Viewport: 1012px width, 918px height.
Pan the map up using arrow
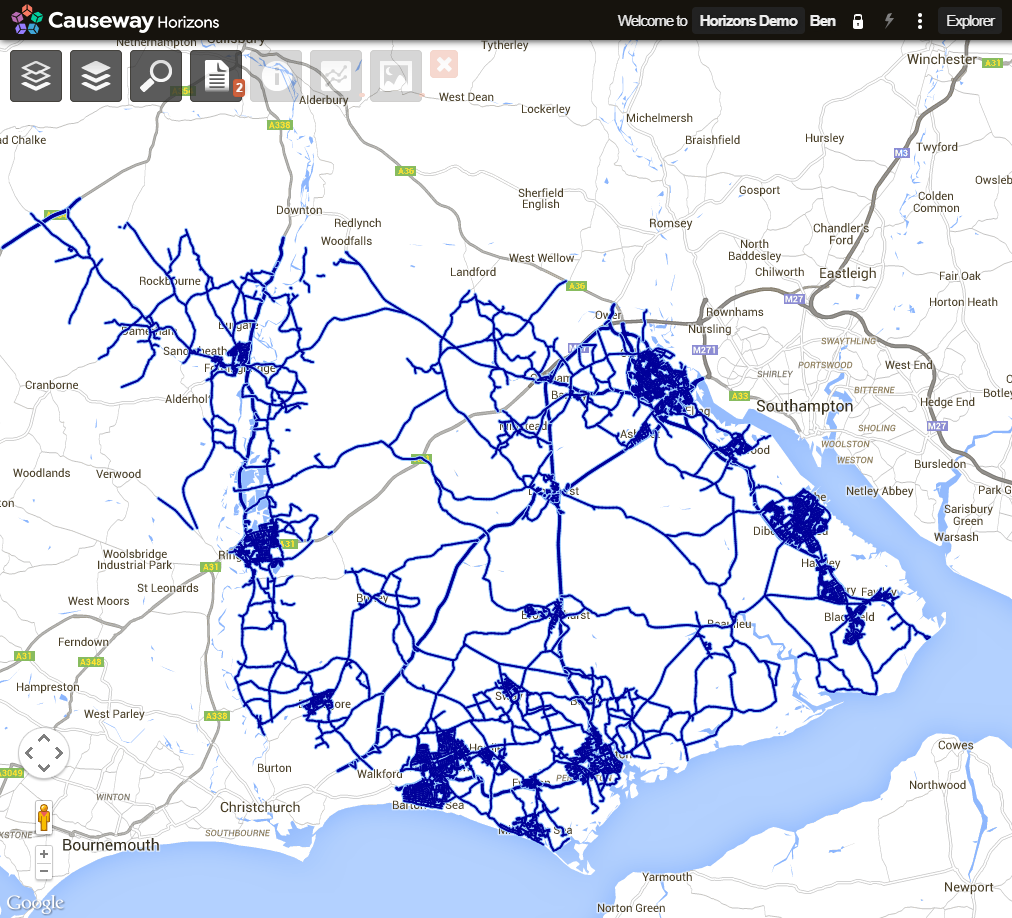click(x=44, y=739)
